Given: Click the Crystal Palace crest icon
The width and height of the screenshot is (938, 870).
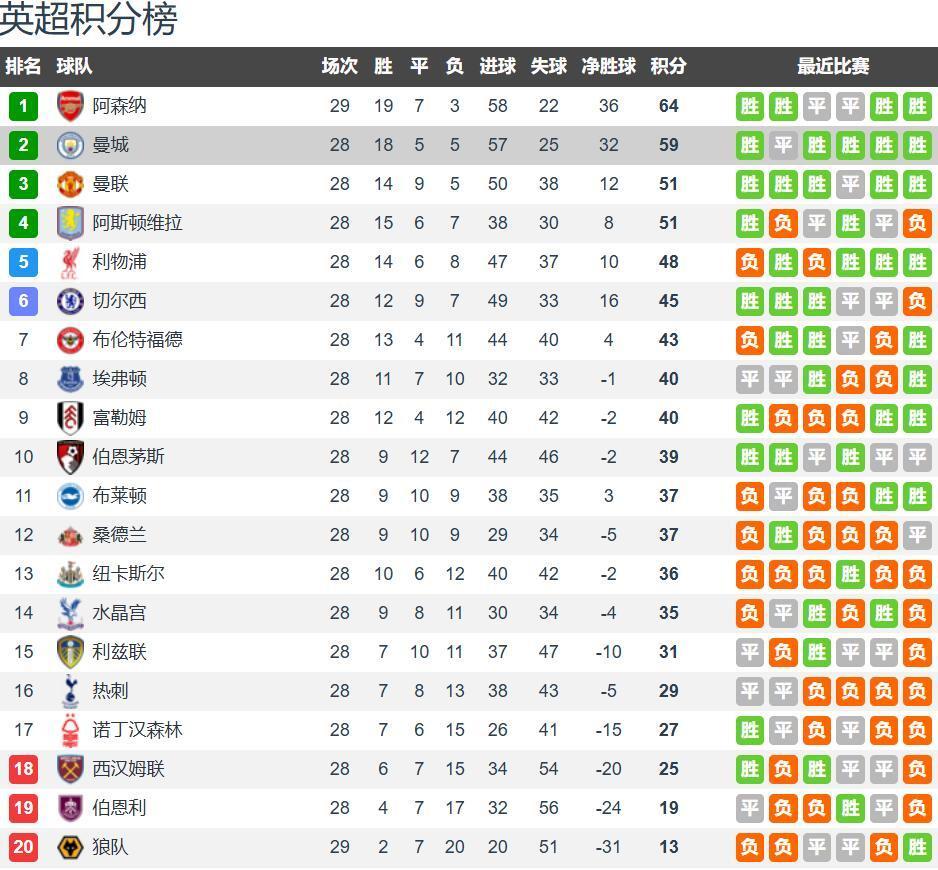Looking at the screenshot, I should (70, 613).
